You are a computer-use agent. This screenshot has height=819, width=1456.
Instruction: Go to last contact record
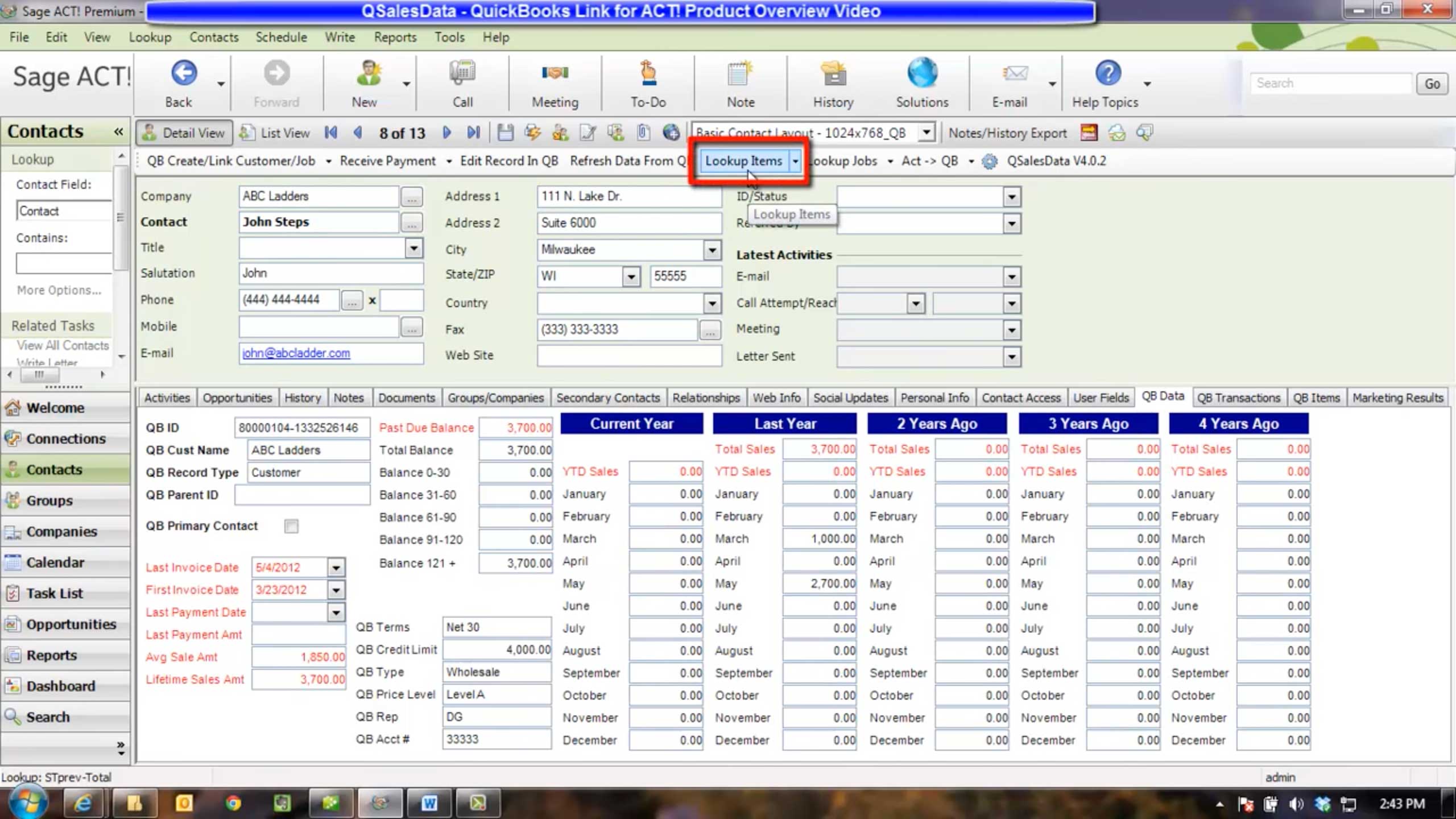[x=474, y=133]
